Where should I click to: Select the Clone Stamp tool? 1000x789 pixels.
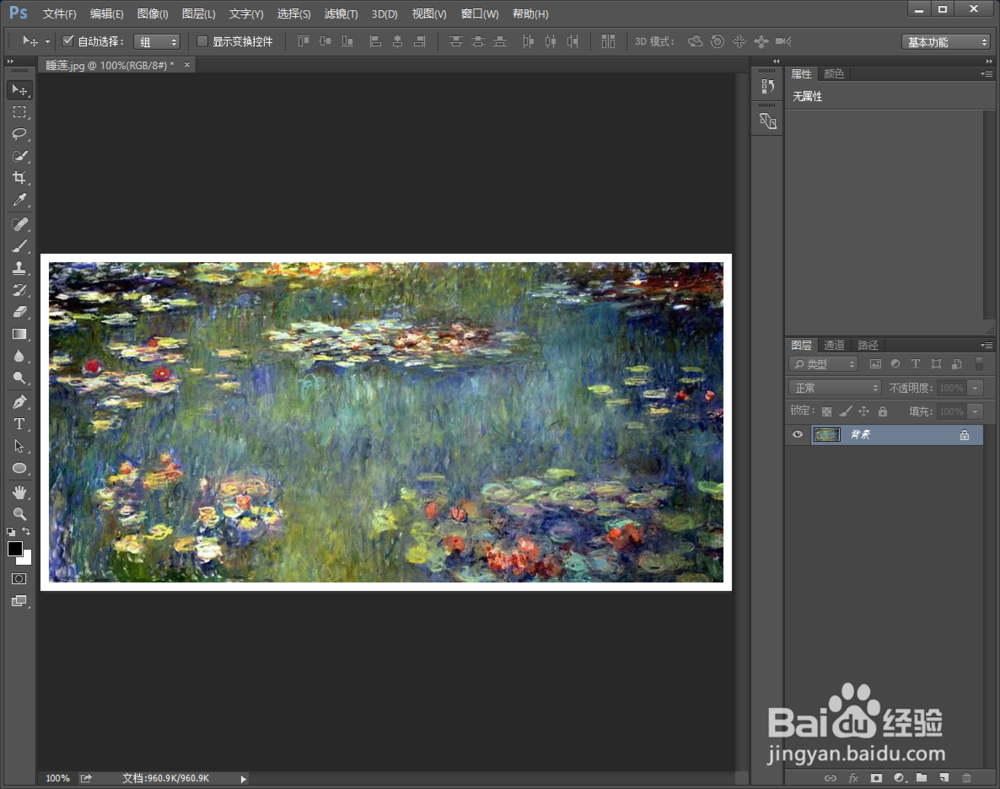point(19,268)
